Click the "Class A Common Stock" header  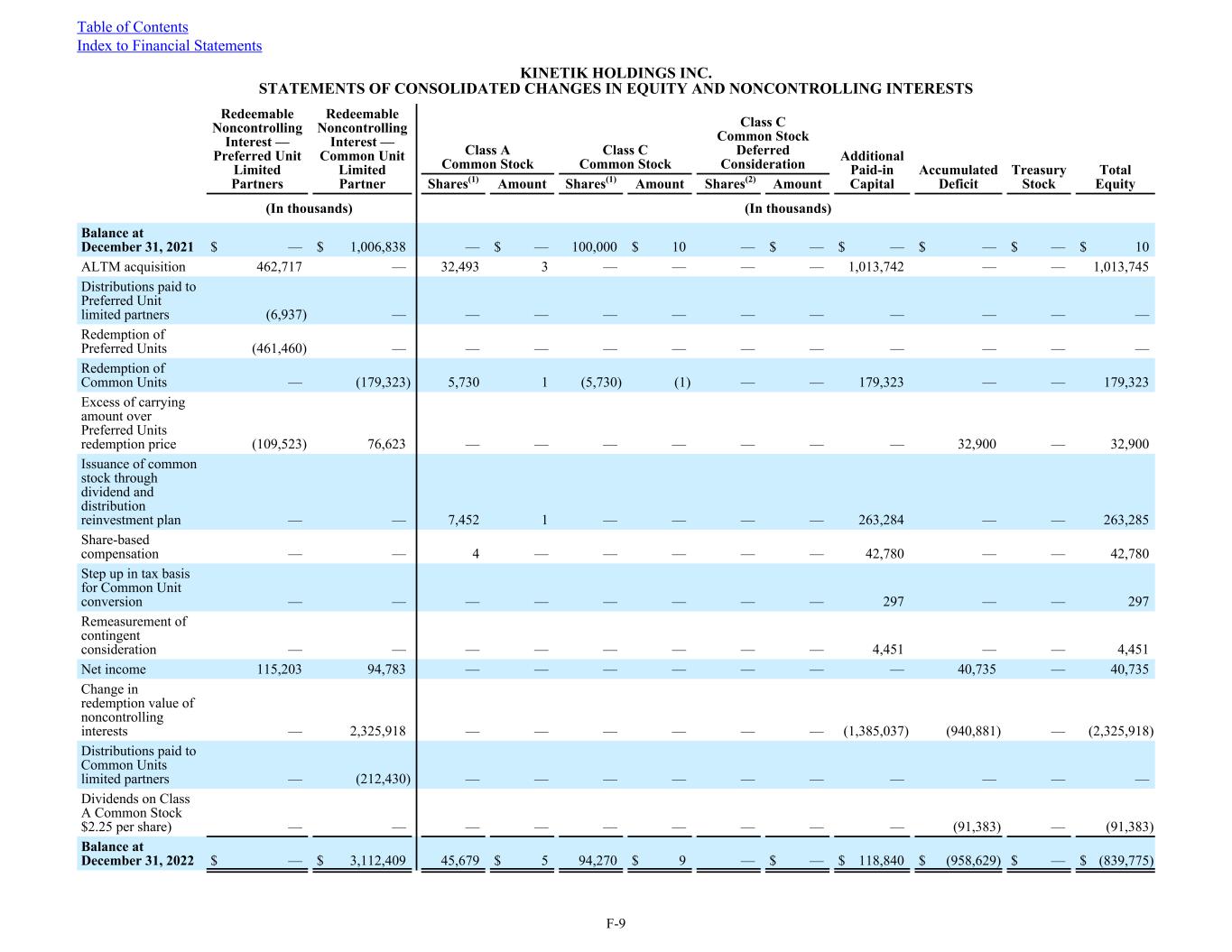pyautogui.click(x=486, y=157)
